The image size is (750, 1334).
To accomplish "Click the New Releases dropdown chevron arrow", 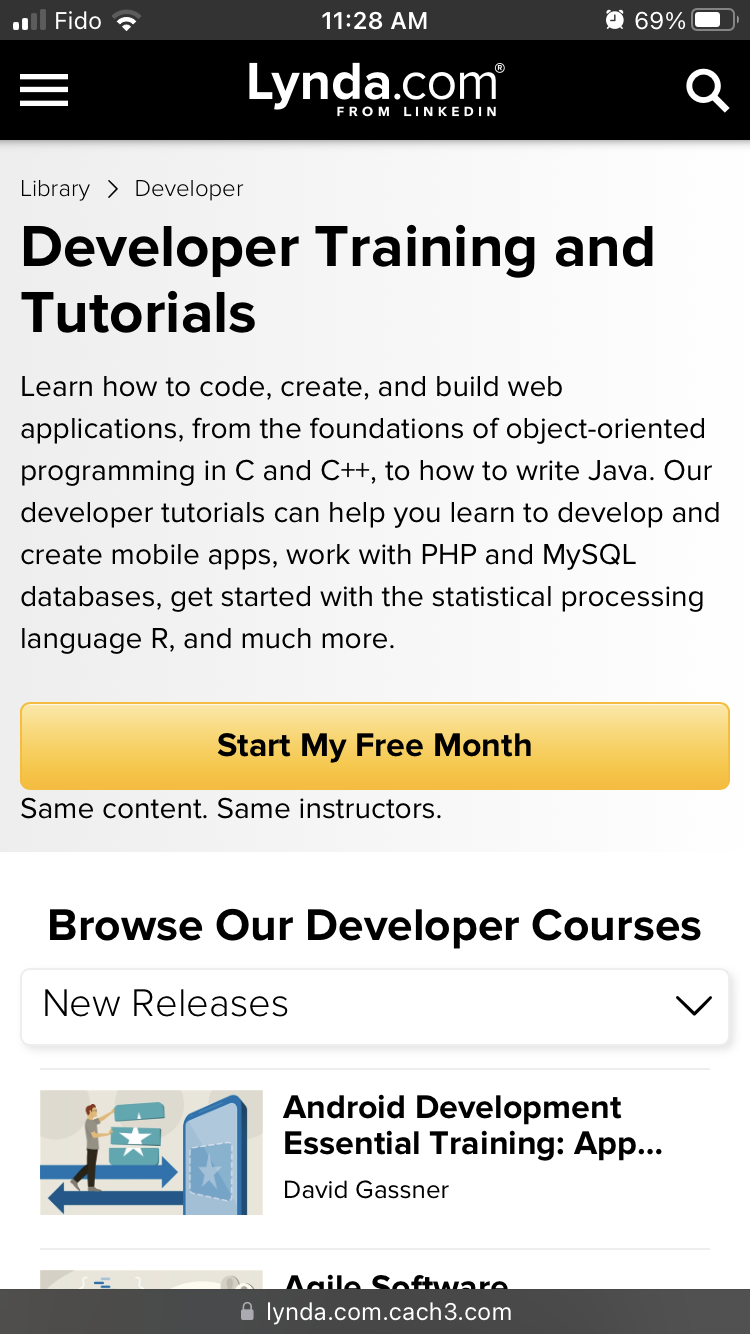I will (693, 1006).
